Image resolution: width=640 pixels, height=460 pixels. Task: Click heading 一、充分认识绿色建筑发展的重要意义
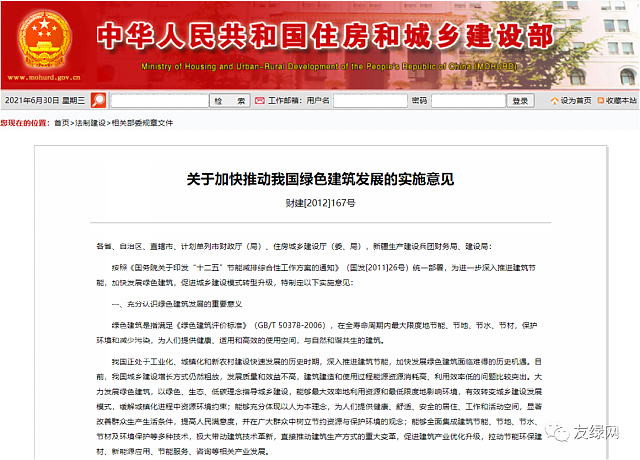pyautogui.click(x=177, y=304)
